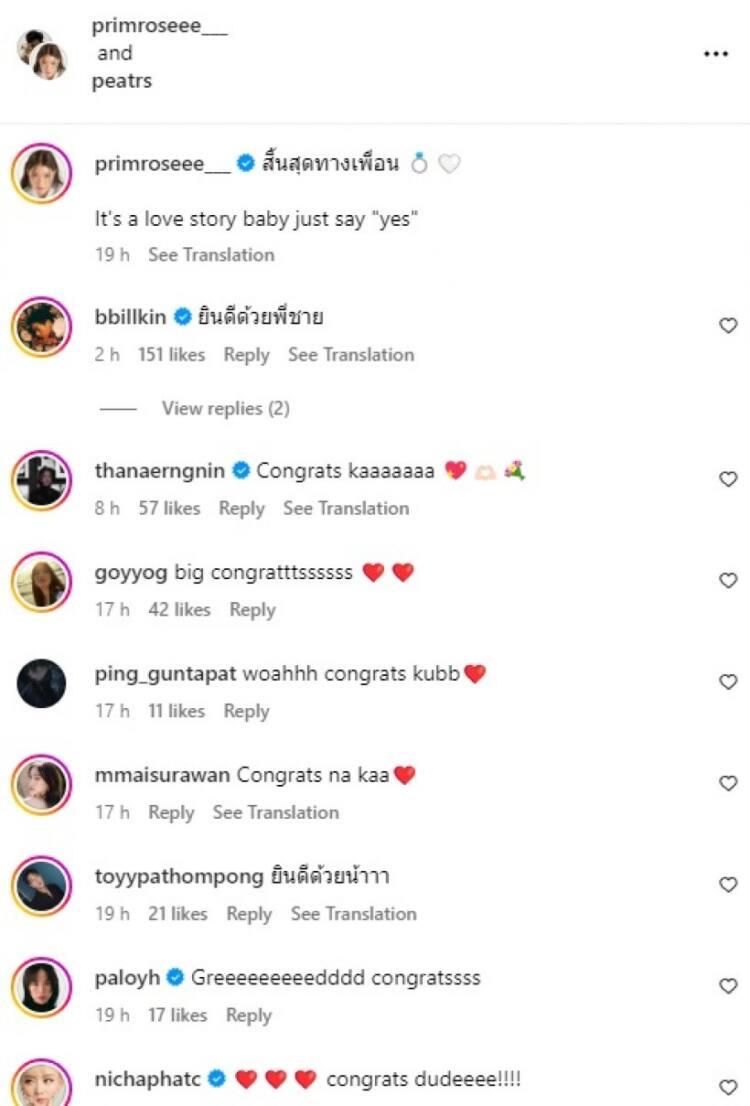Open peatrs profile from post header
The image size is (750, 1106).
coord(122,81)
